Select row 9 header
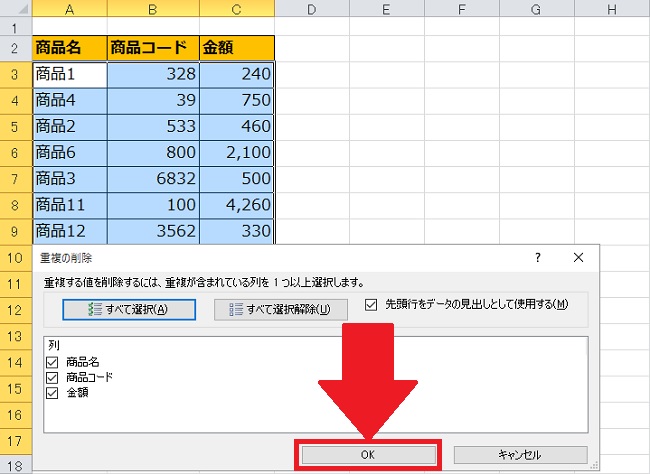The height and width of the screenshot is (474, 650). [x=16, y=231]
